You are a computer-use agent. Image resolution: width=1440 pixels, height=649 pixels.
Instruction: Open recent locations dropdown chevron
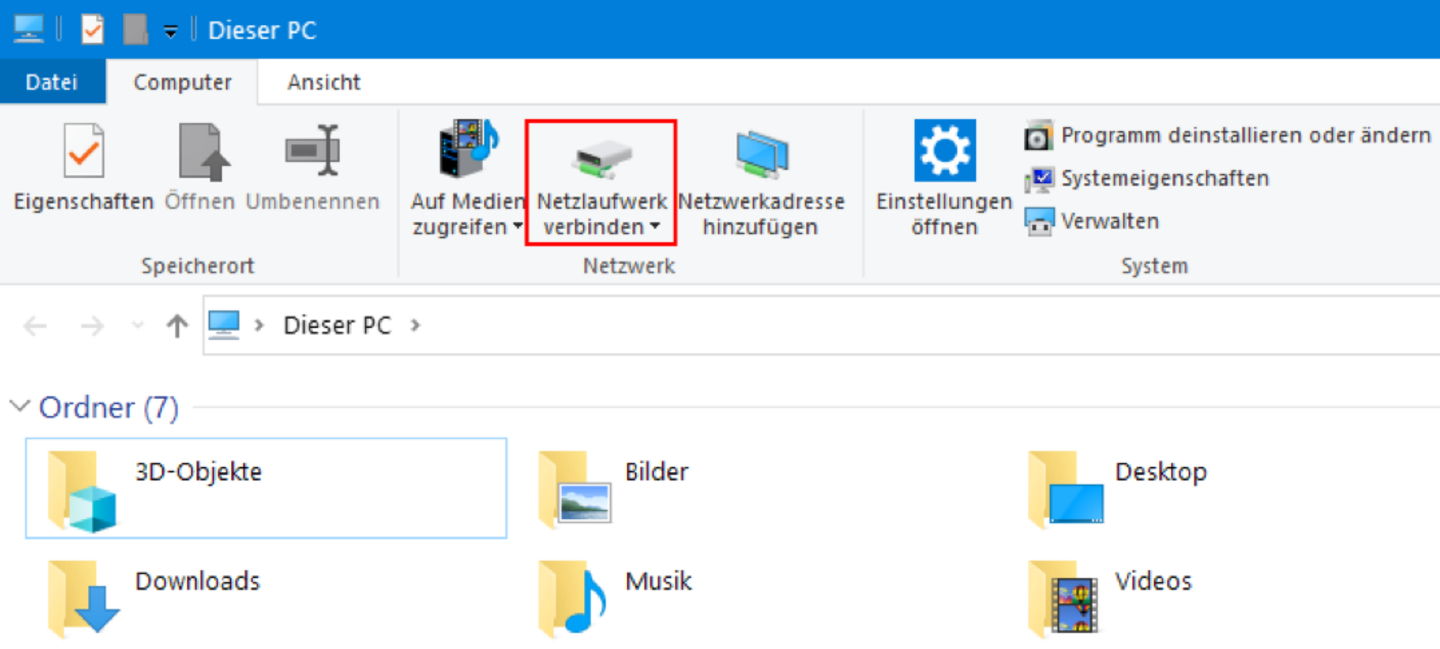pyautogui.click(x=138, y=326)
